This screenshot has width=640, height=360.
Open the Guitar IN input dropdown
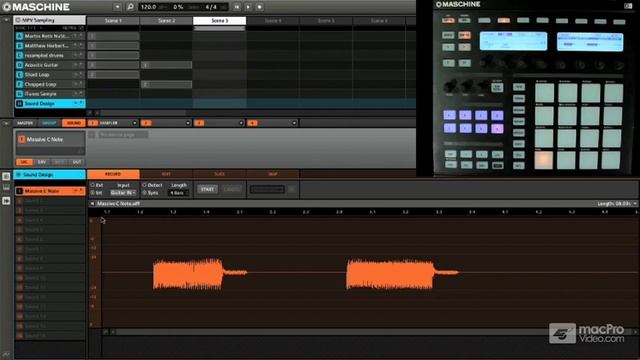click(123, 193)
